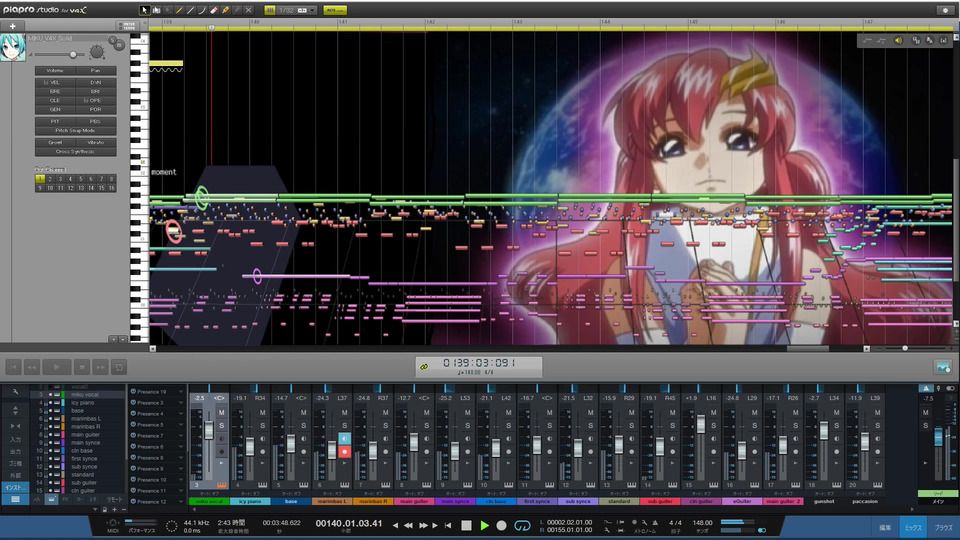Select the orange marker tool

(225, 10)
